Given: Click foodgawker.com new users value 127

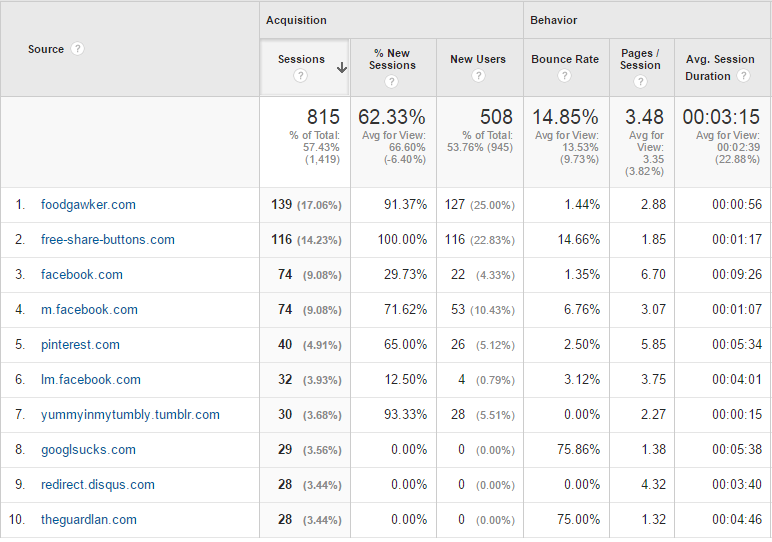Looking at the screenshot, I should click(455, 204).
